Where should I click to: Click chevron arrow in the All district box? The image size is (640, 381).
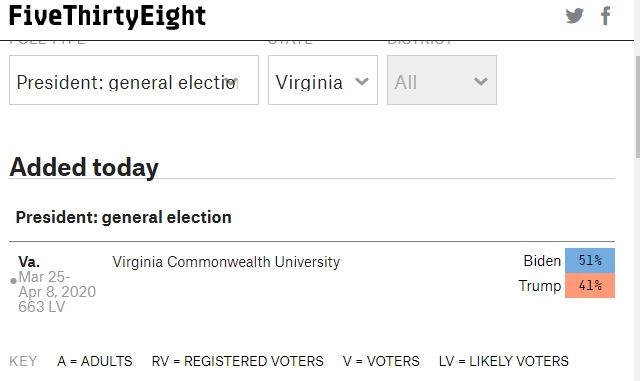pyautogui.click(x=481, y=82)
